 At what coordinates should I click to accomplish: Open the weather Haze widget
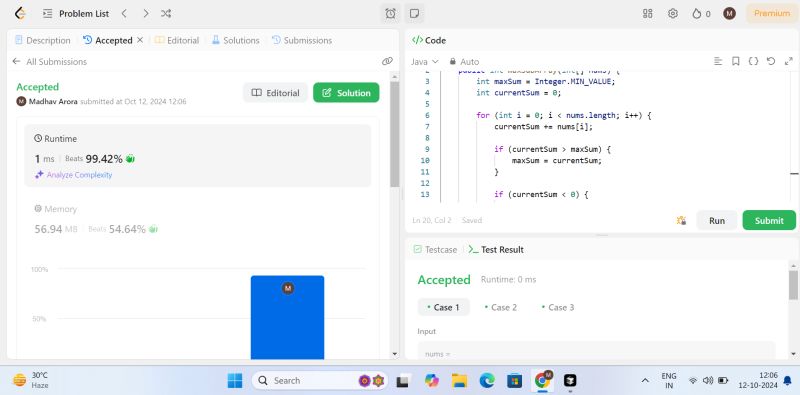31,380
